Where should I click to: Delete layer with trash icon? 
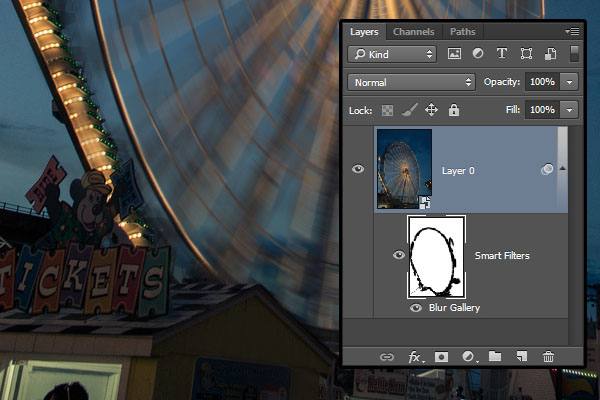548,357
